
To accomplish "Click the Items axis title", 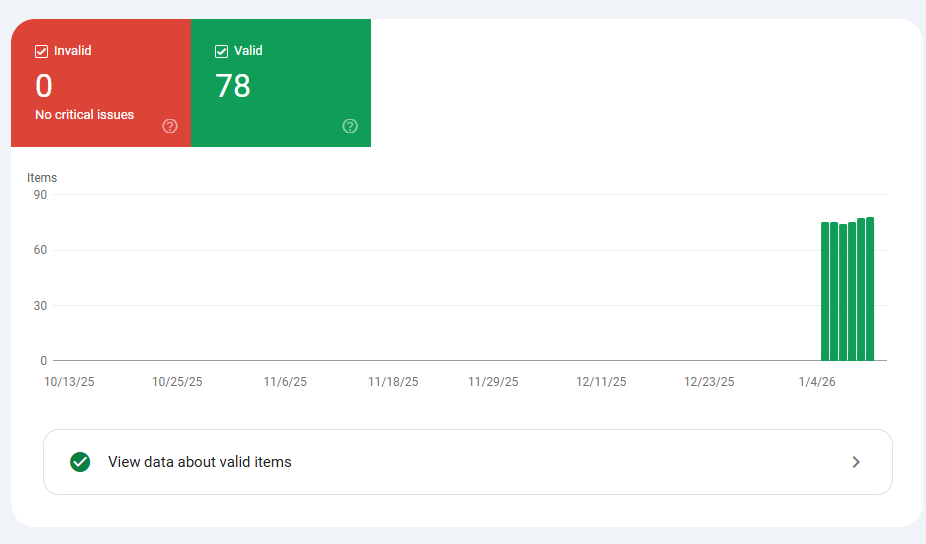I will 42,178.
